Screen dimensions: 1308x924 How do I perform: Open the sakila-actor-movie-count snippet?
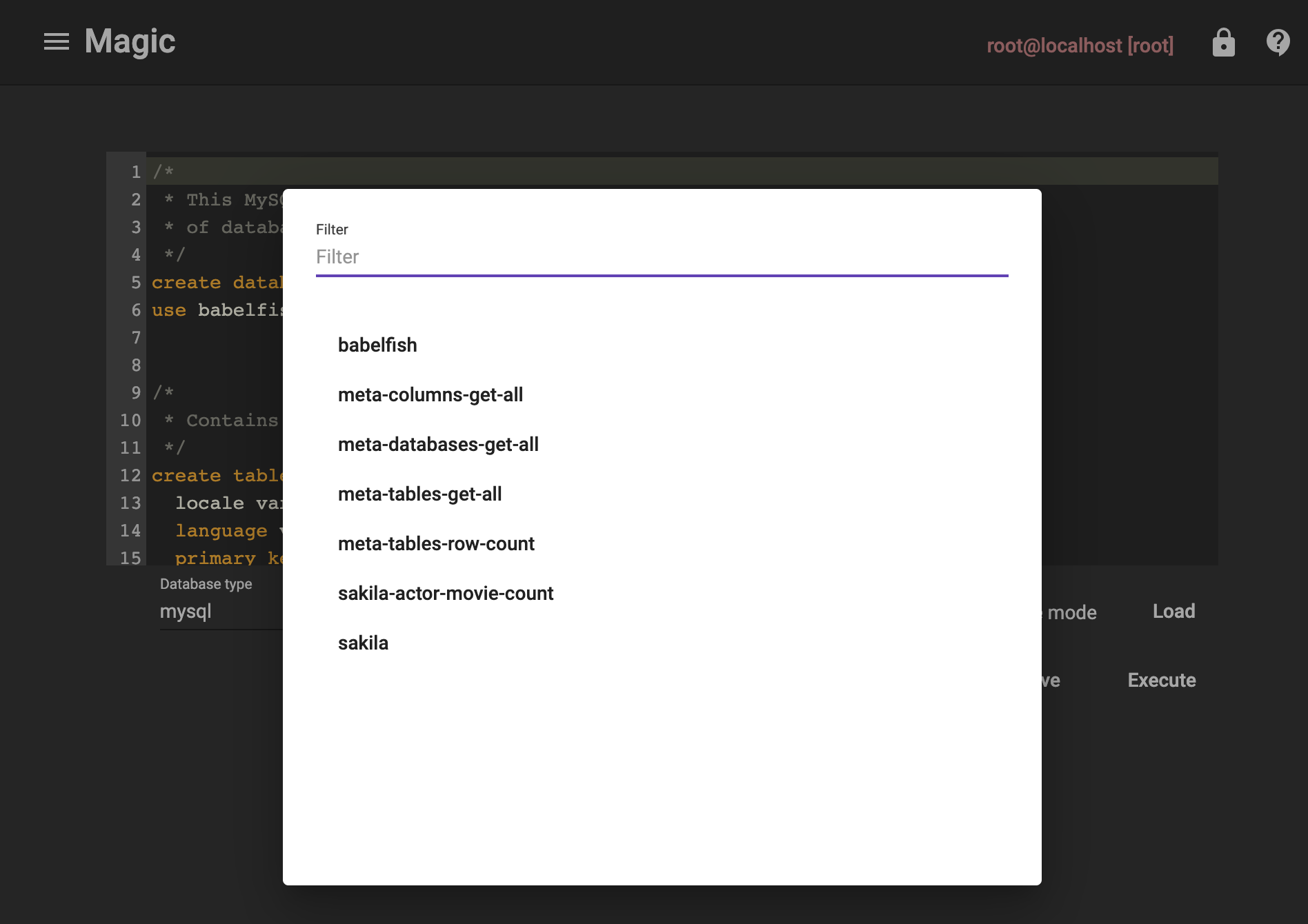tap(445, 593)
